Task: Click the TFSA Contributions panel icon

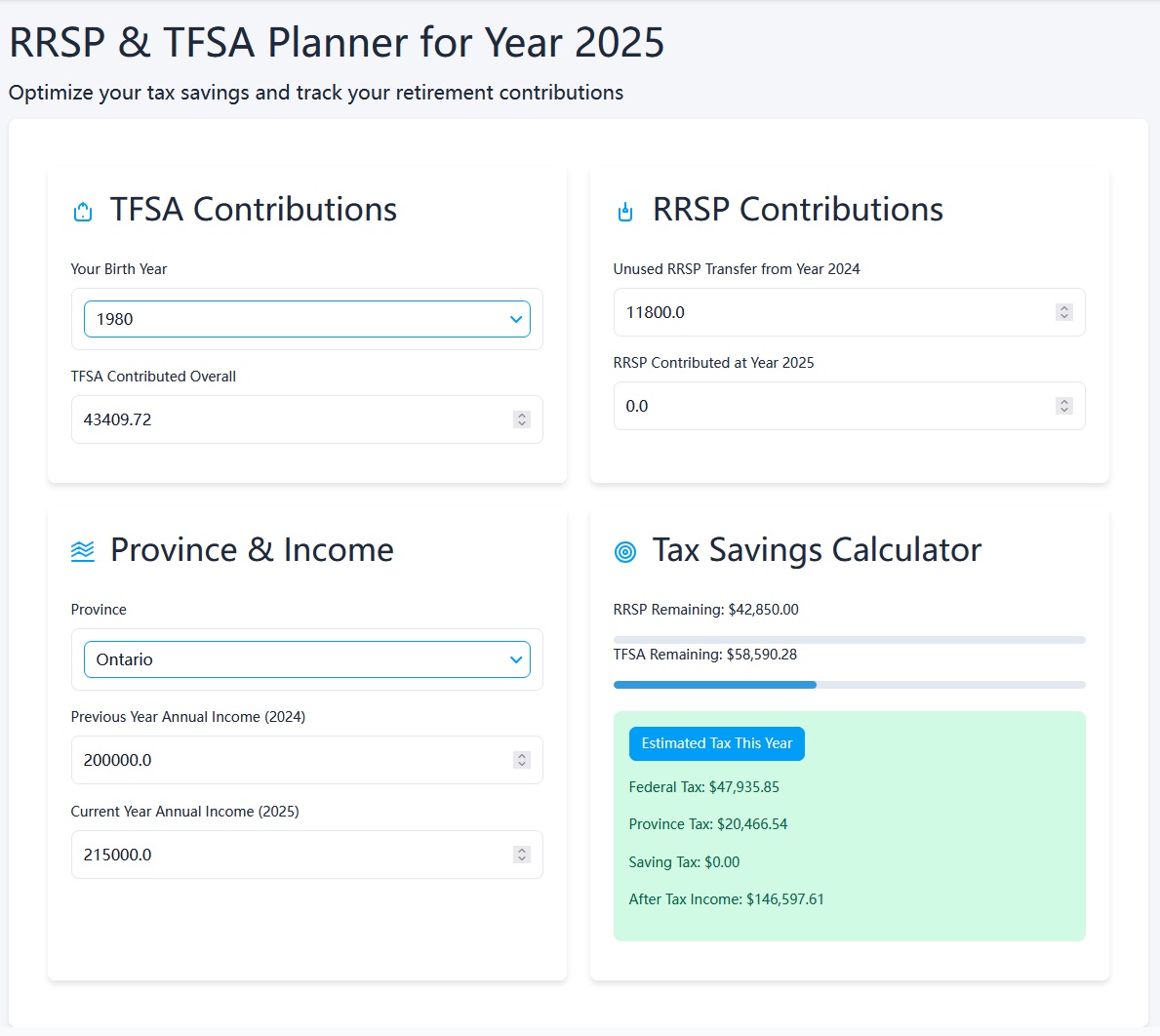Action: coord(82,210)
